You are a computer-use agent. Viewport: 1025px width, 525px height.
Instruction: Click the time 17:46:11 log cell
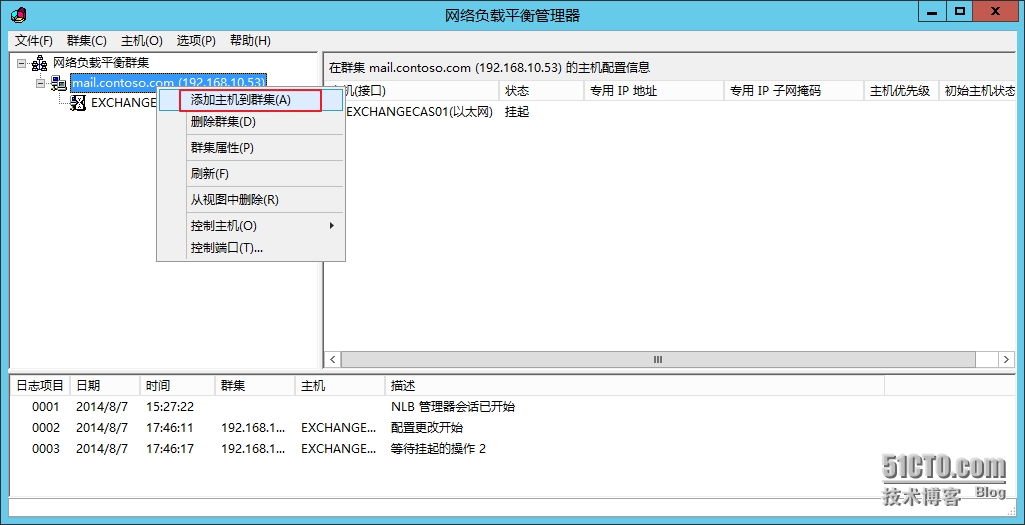click(x=170, y=428)
